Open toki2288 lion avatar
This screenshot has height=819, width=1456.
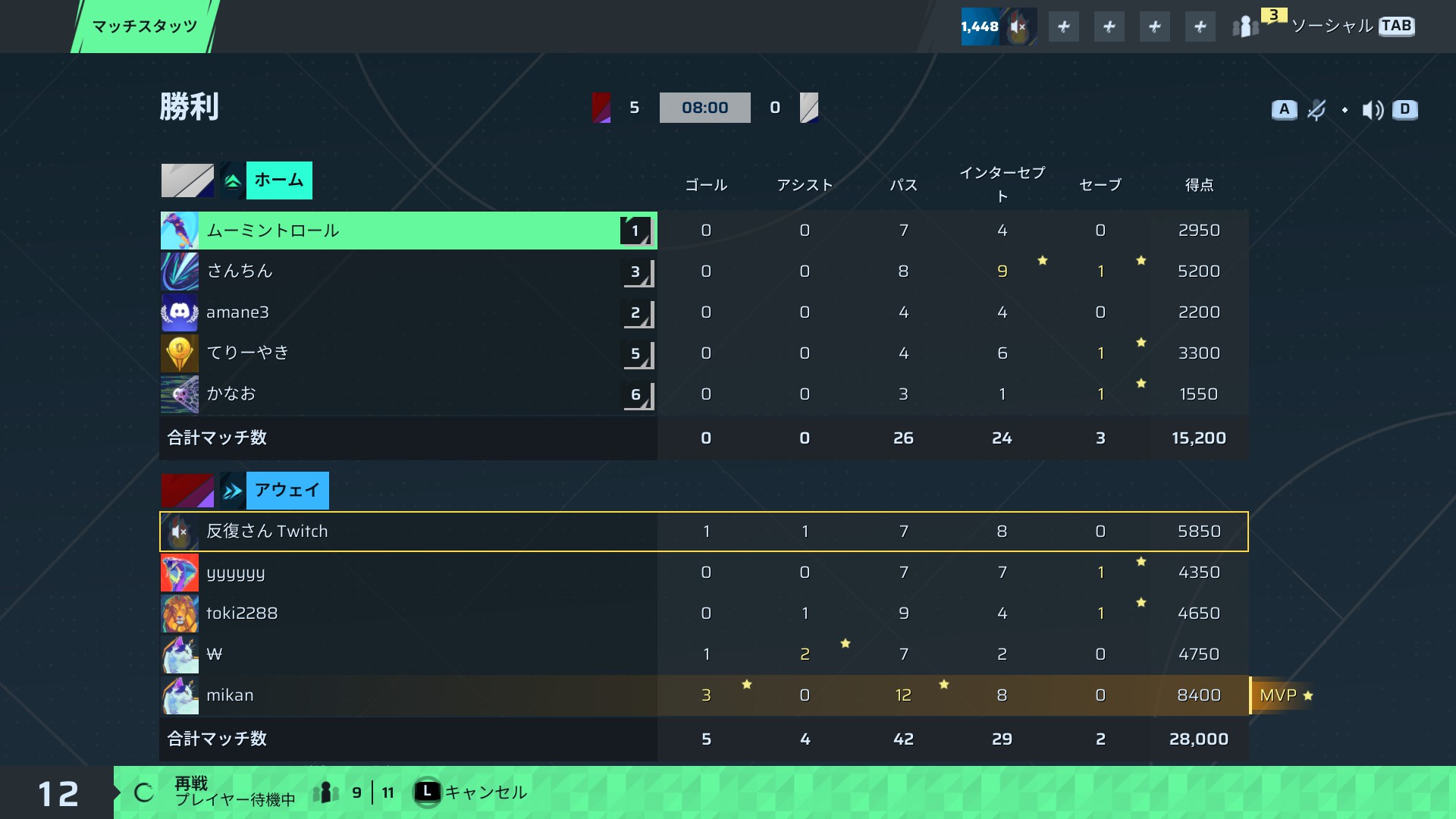pos(180,613)
